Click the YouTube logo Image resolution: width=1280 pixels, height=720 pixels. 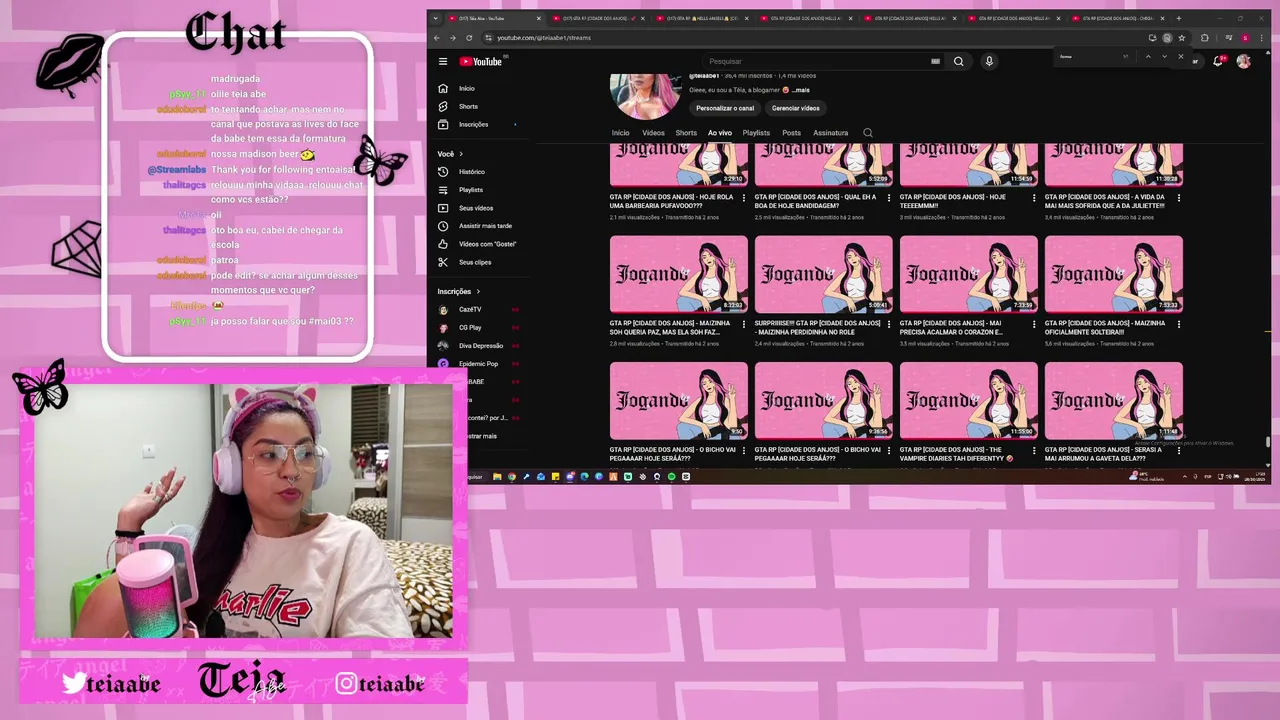(x=481, y=61)
